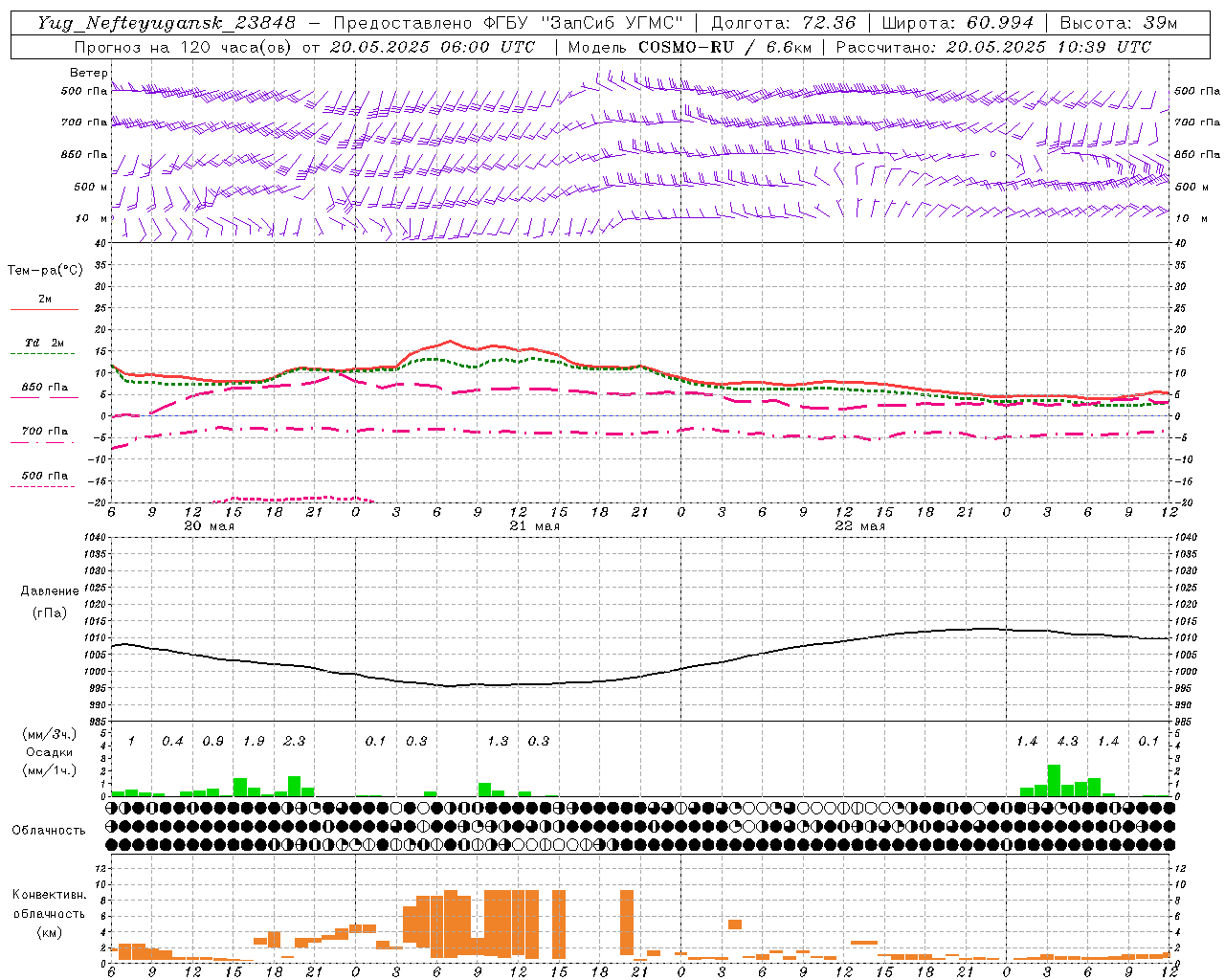
Task: Click the Рассчитано: 20.05.2025 10:39 UTC timestamp
Action: (x=993, y=47)
